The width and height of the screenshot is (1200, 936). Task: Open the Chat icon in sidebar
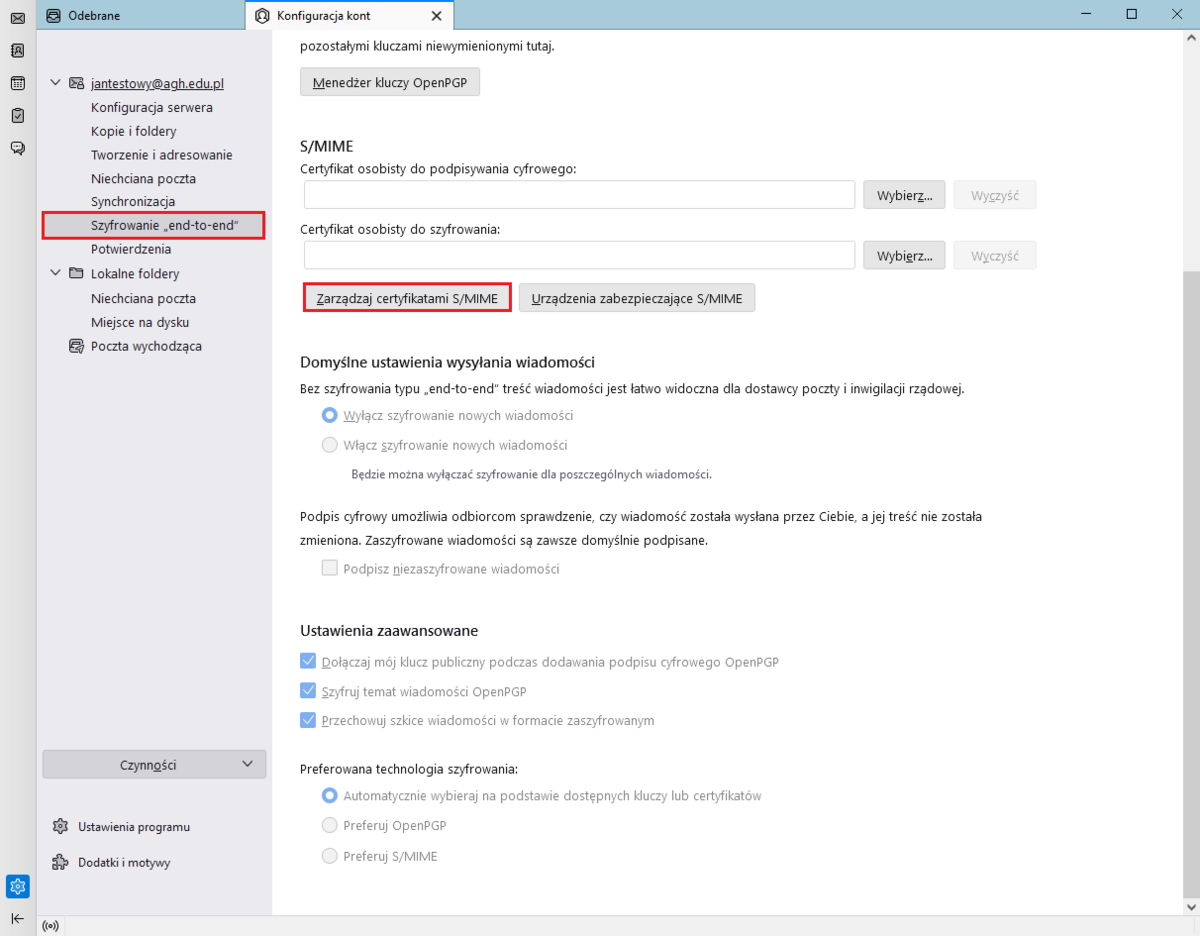17,148
